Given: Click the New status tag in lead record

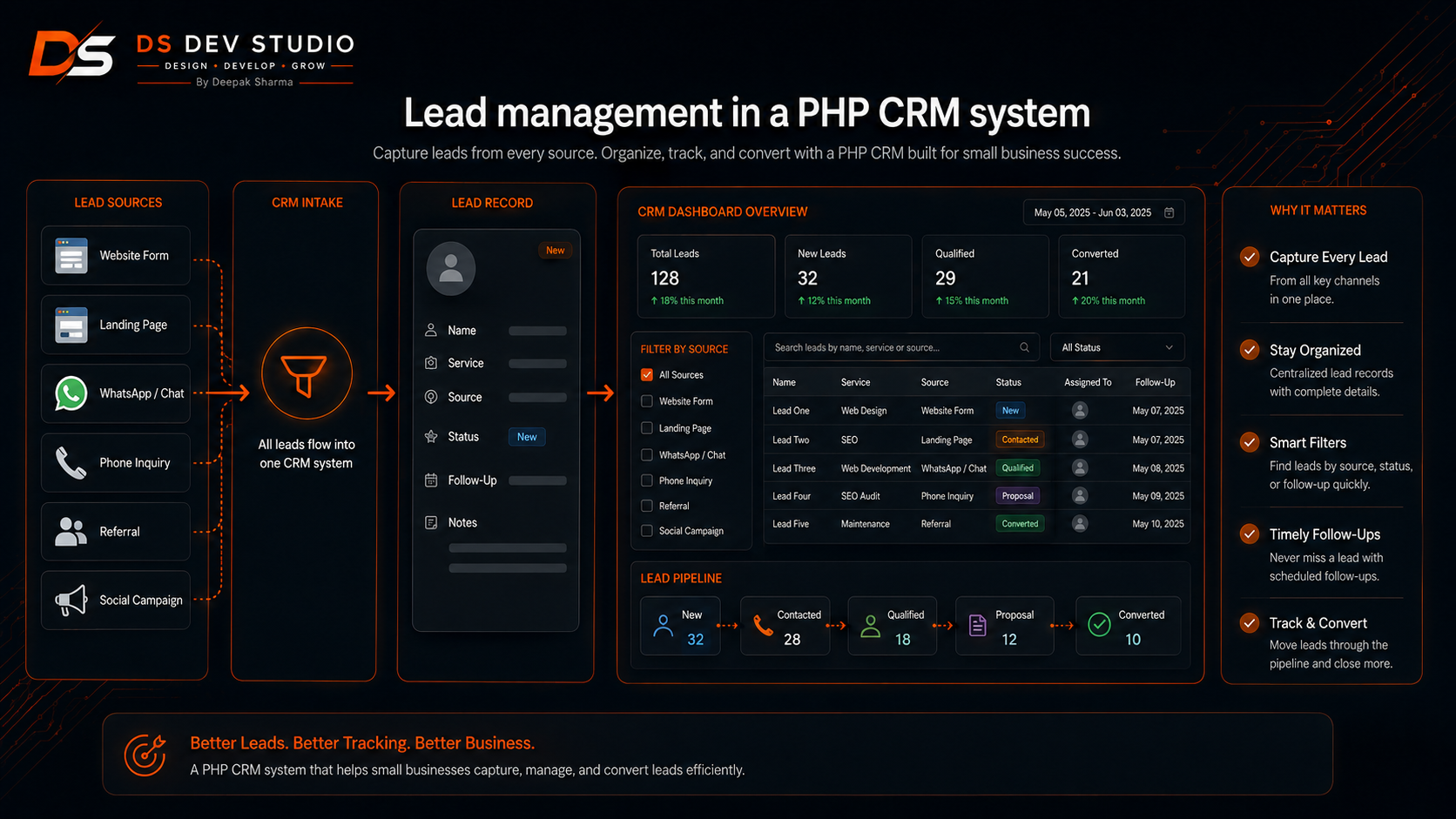Looking at the screenshot, I should click(x=527, y=437).
